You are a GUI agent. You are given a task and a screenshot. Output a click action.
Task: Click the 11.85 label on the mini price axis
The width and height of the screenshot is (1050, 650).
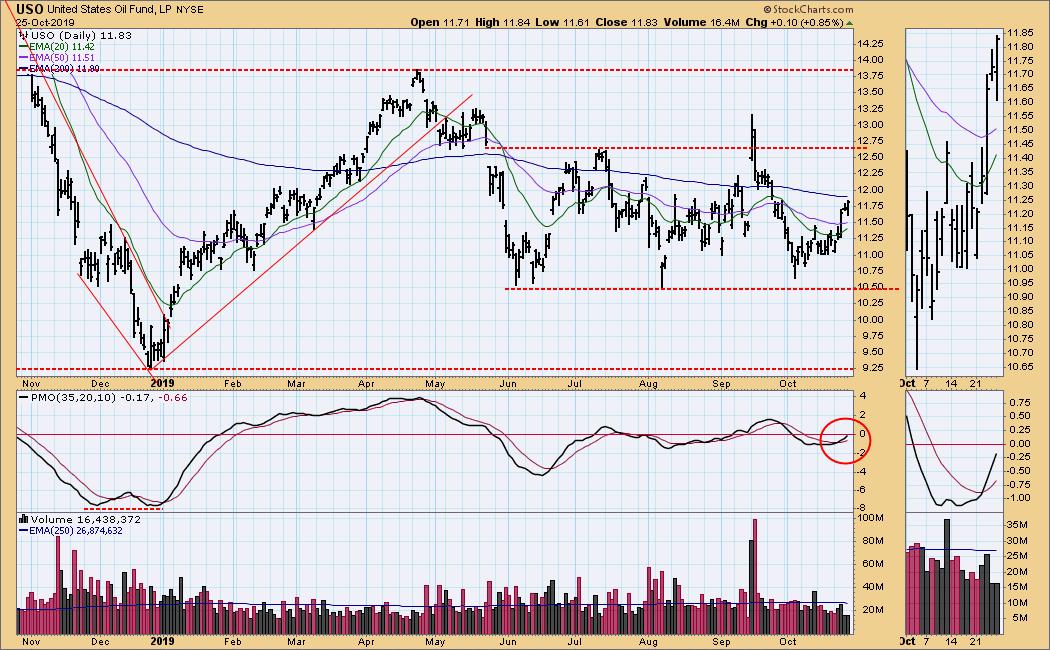(1019, 32)
